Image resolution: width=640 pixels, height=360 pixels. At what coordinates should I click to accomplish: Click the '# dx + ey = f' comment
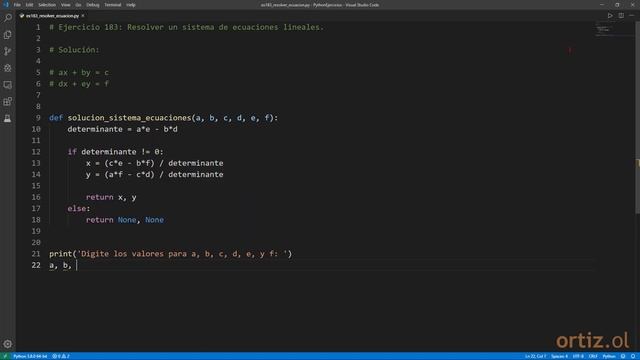(x=79, y=84)
